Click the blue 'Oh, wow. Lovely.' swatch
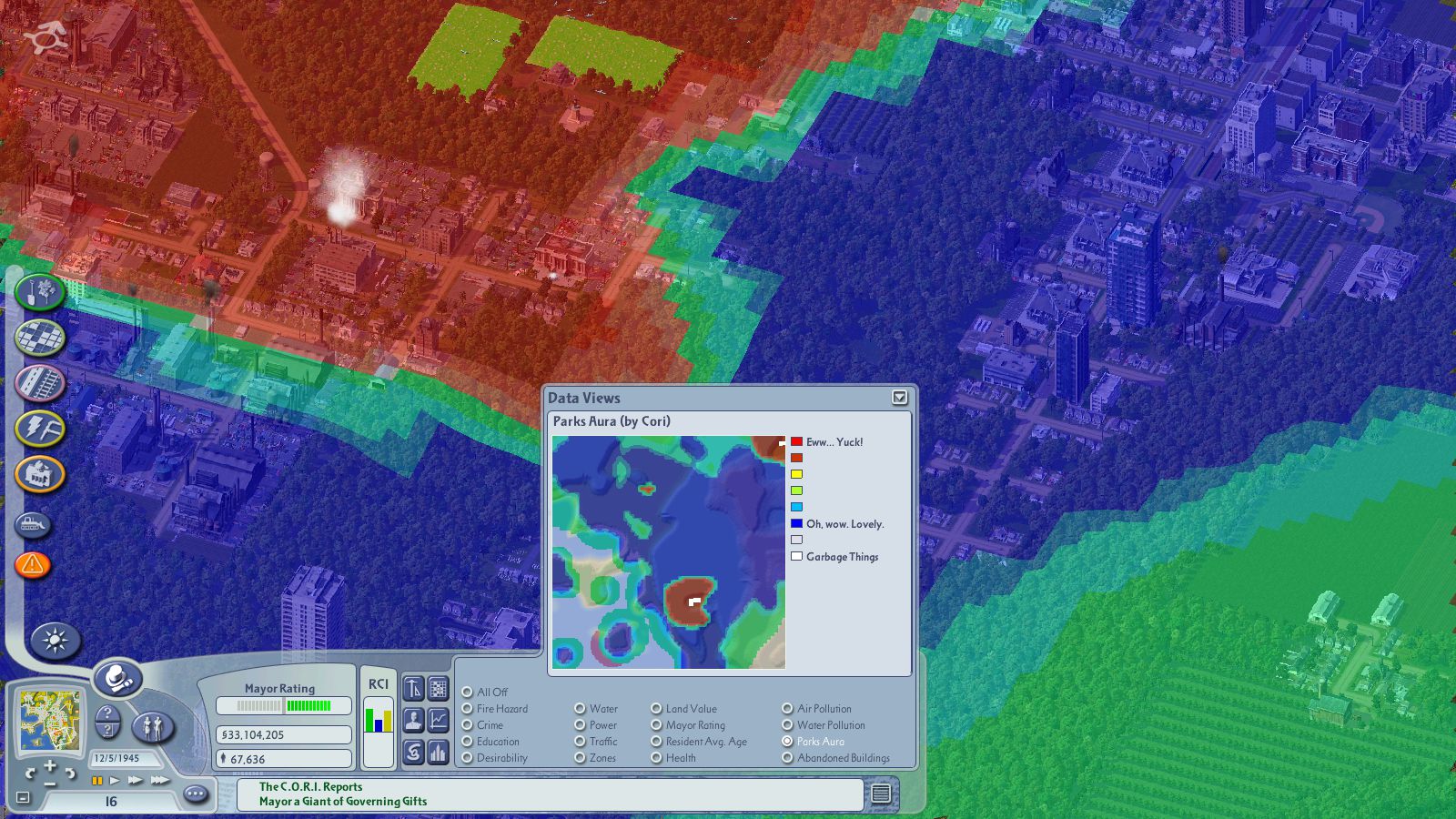 [797, 523]
